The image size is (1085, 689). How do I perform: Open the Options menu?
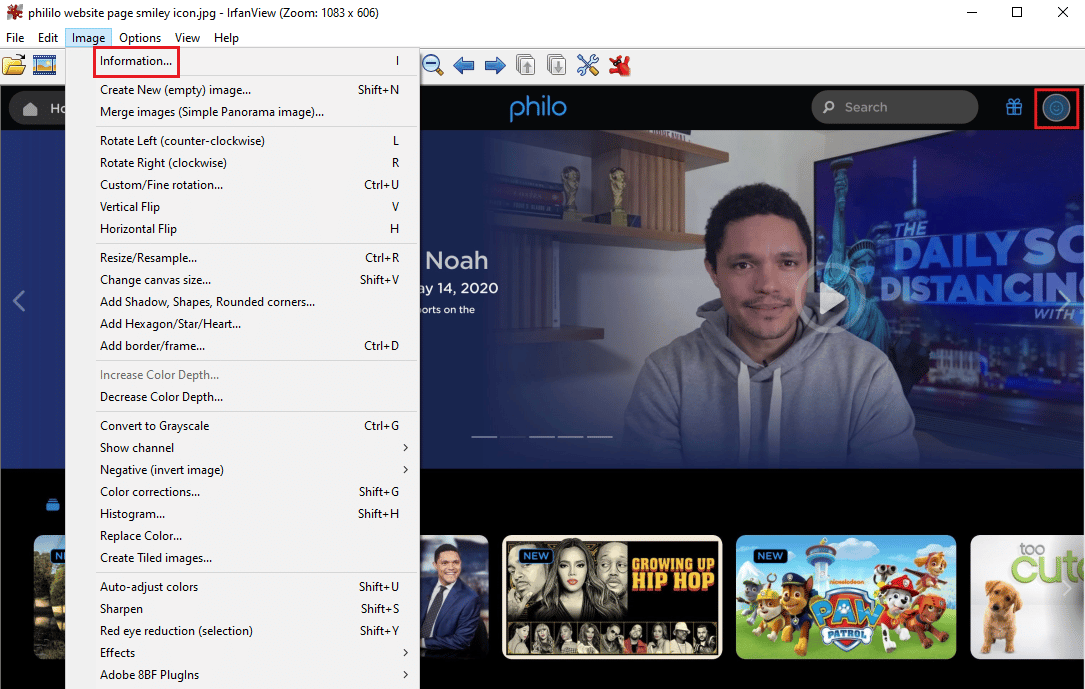(140, 38)
